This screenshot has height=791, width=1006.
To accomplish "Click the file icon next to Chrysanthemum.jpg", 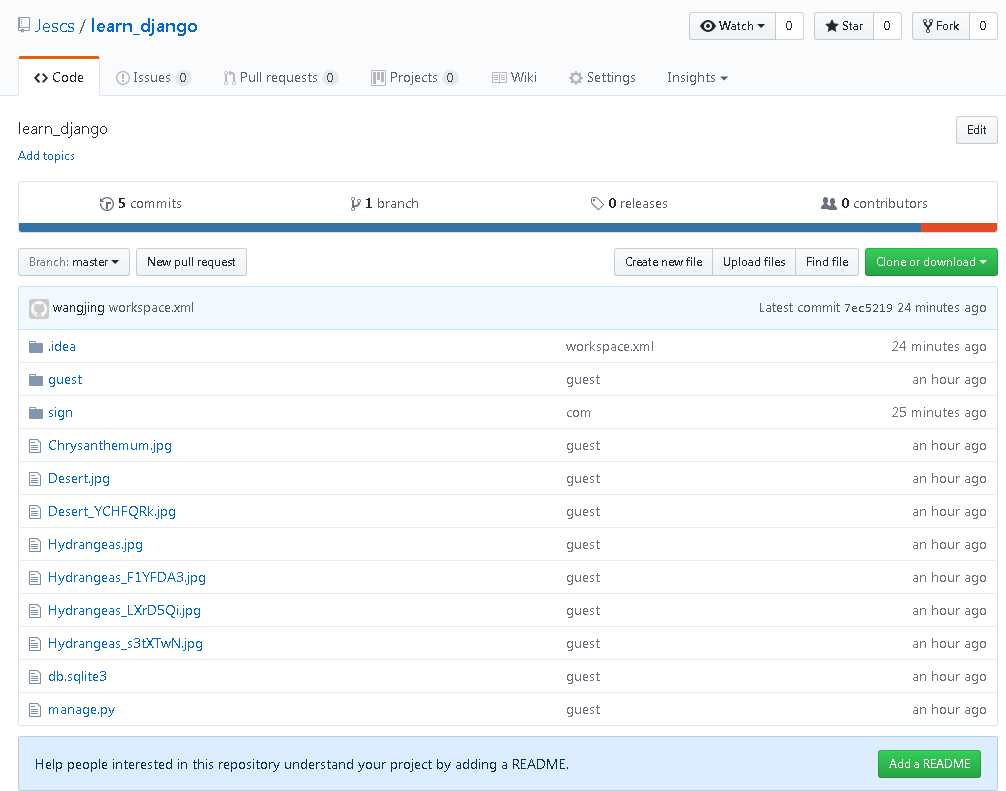I will 35,446.
